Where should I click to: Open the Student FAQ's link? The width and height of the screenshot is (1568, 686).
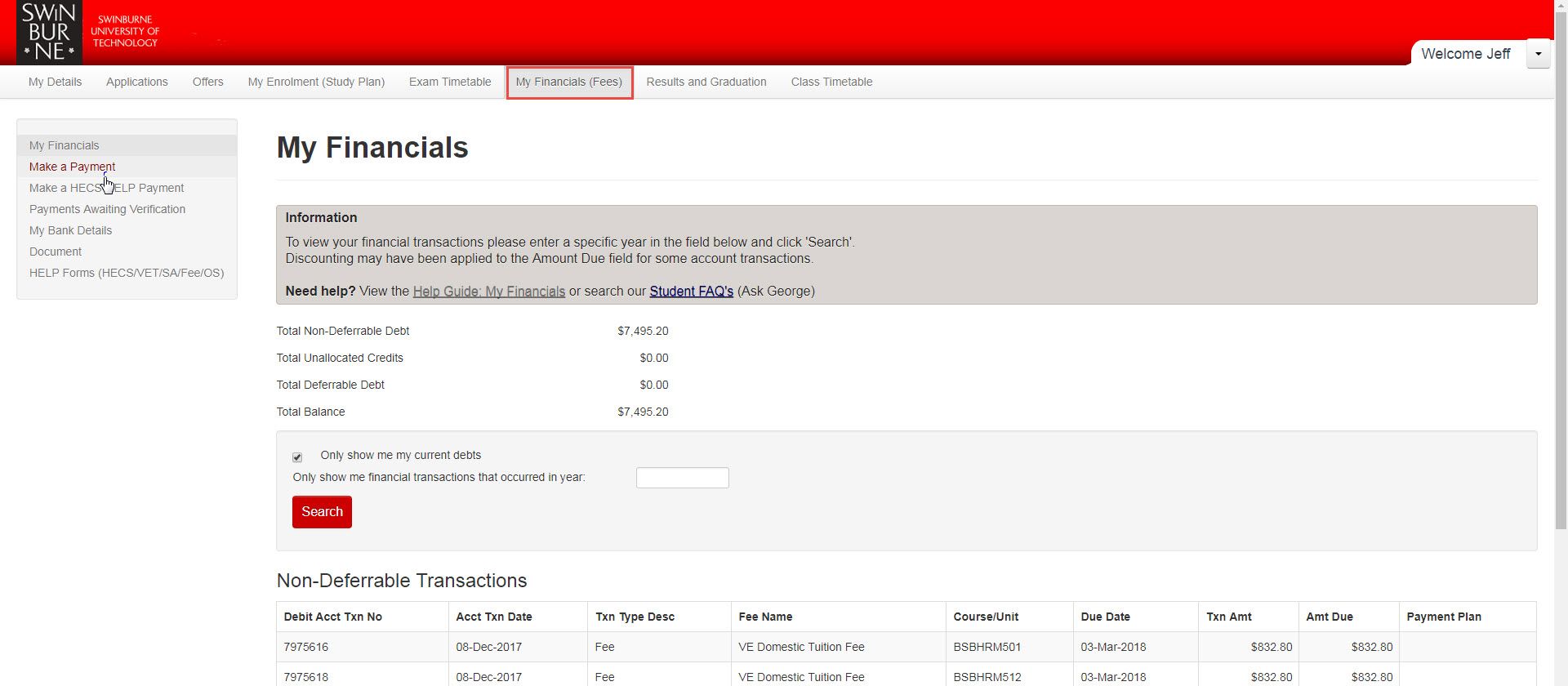click(691, 292)
